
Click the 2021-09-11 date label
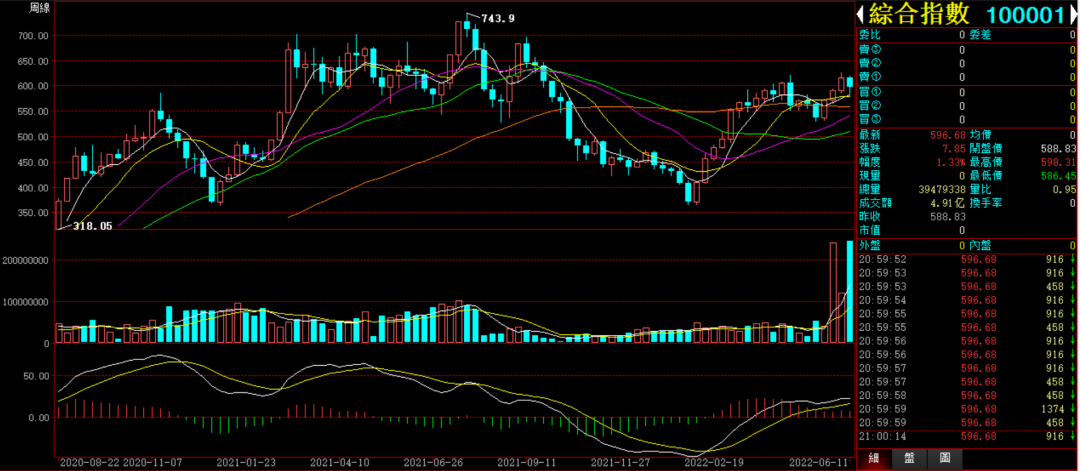(x=526, y=463)
